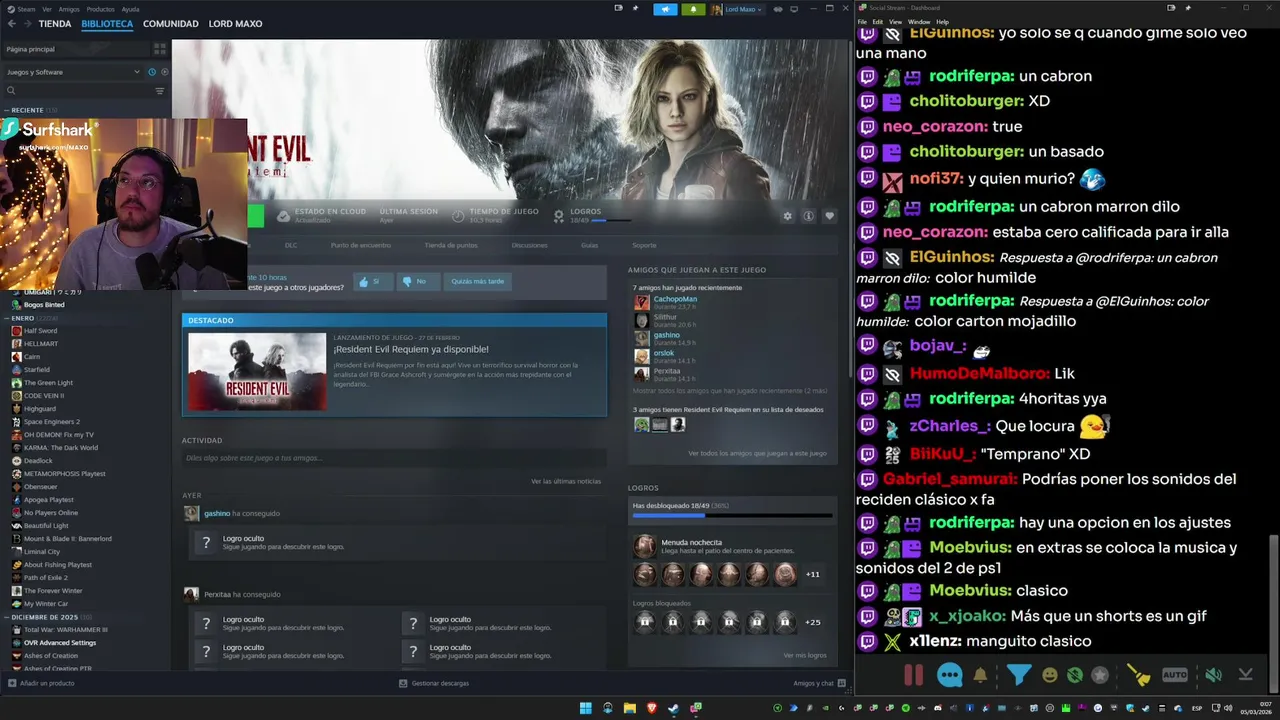Click the Quizás más tarde button

(477, 281)
